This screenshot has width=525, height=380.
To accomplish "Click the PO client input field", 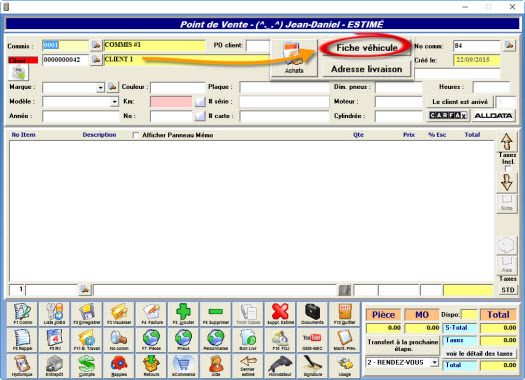I will (258, 46).
